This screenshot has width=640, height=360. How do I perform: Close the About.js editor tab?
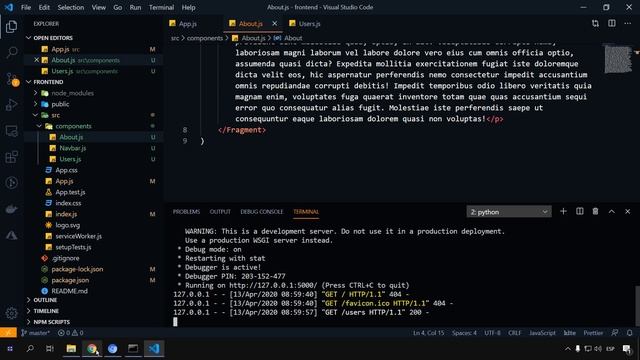click(x=275, y=24)
